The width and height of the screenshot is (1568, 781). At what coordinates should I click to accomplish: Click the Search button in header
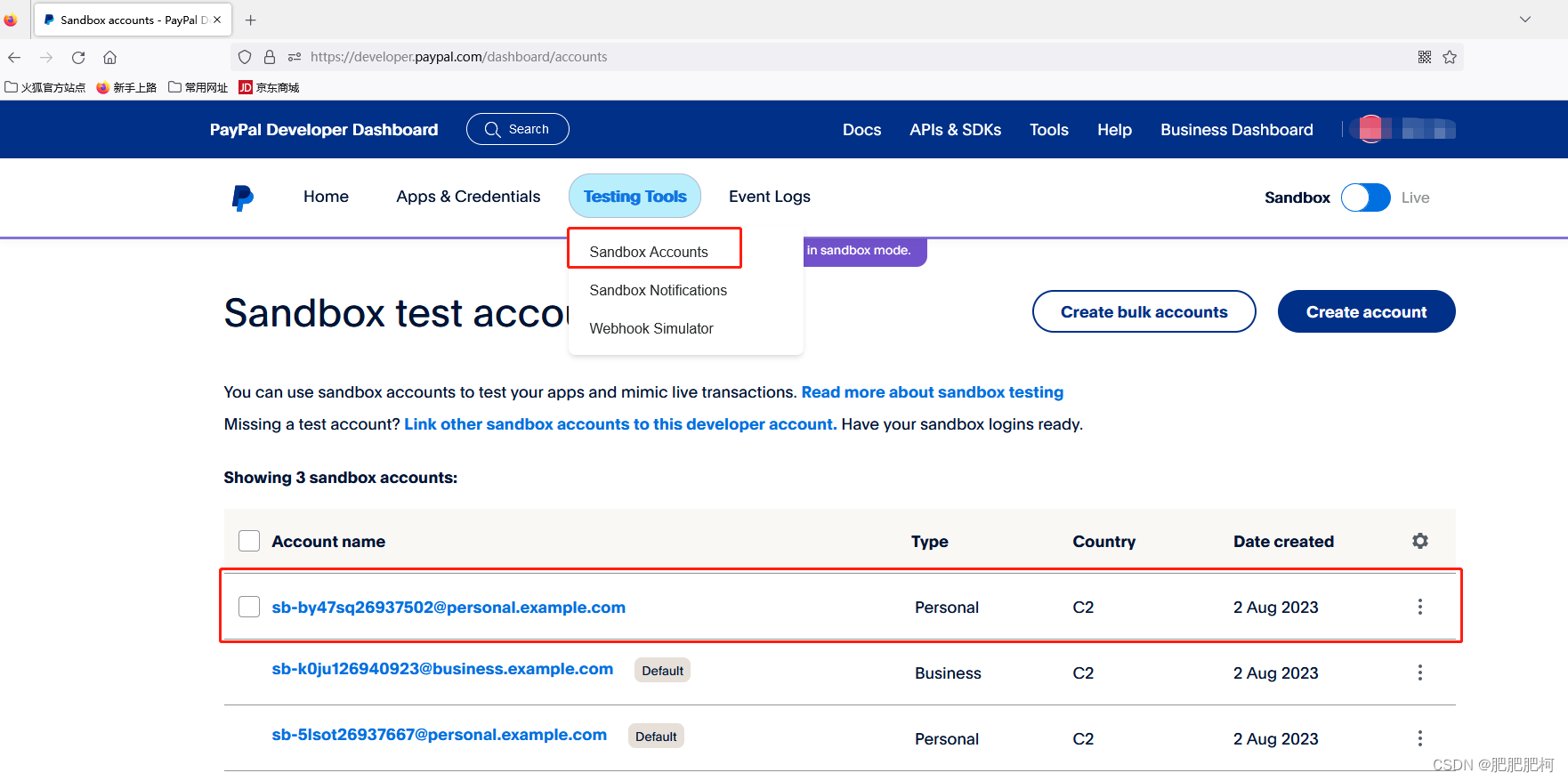(x=518, y=129)
